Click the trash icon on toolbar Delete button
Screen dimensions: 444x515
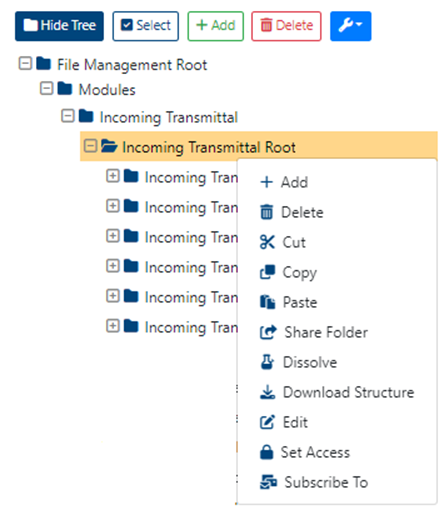pos(266,25)
